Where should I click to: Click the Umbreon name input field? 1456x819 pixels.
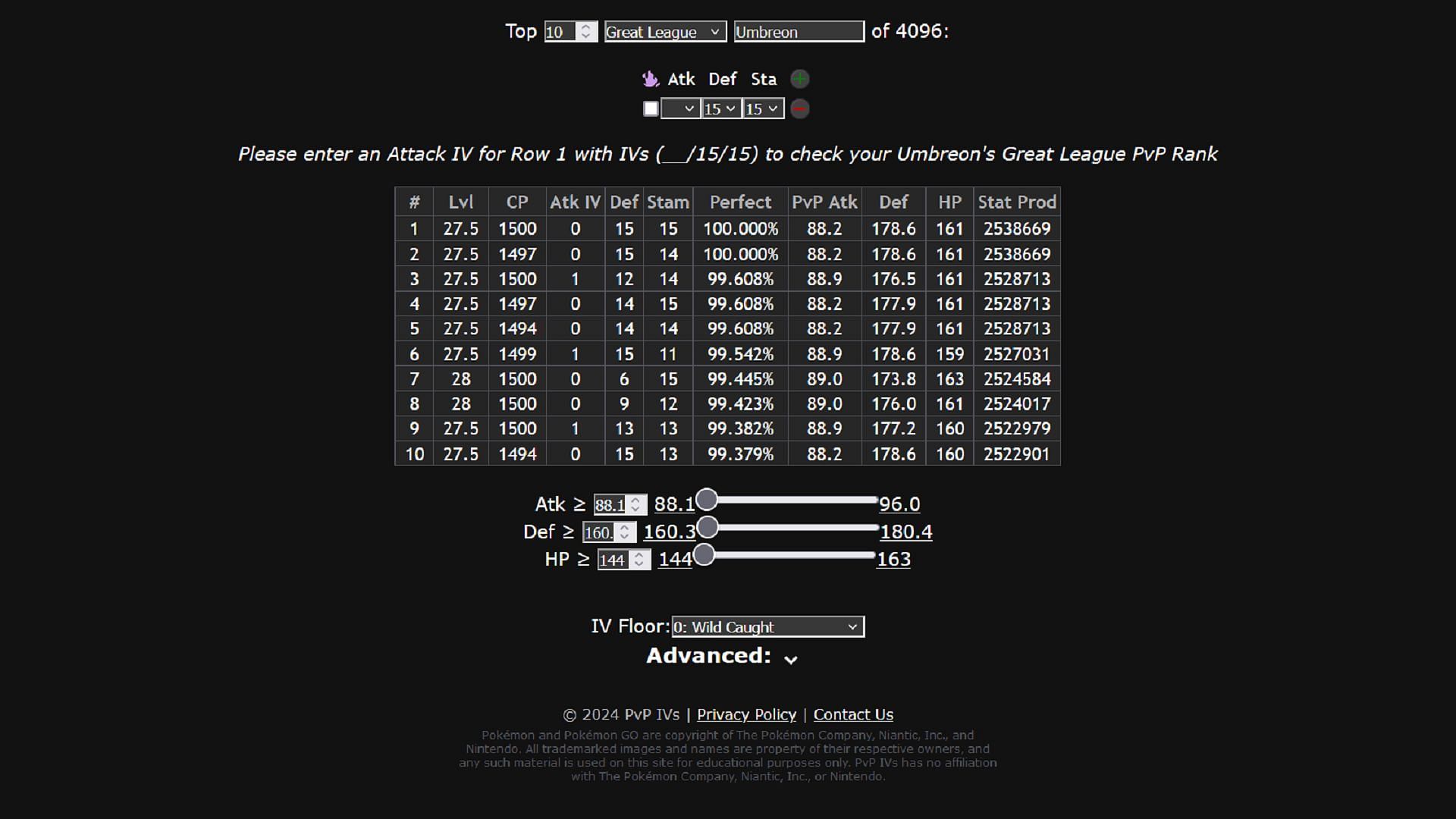pyautogui.click(x=798, y=31)
